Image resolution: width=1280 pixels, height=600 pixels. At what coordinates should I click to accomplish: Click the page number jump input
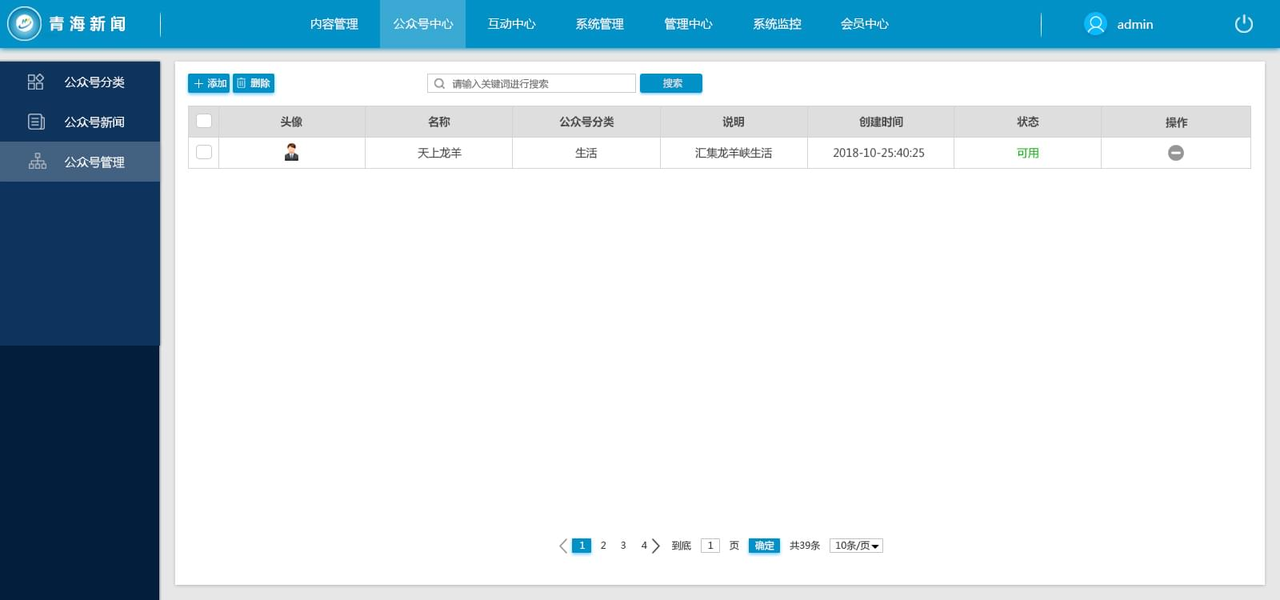(710, 546)
